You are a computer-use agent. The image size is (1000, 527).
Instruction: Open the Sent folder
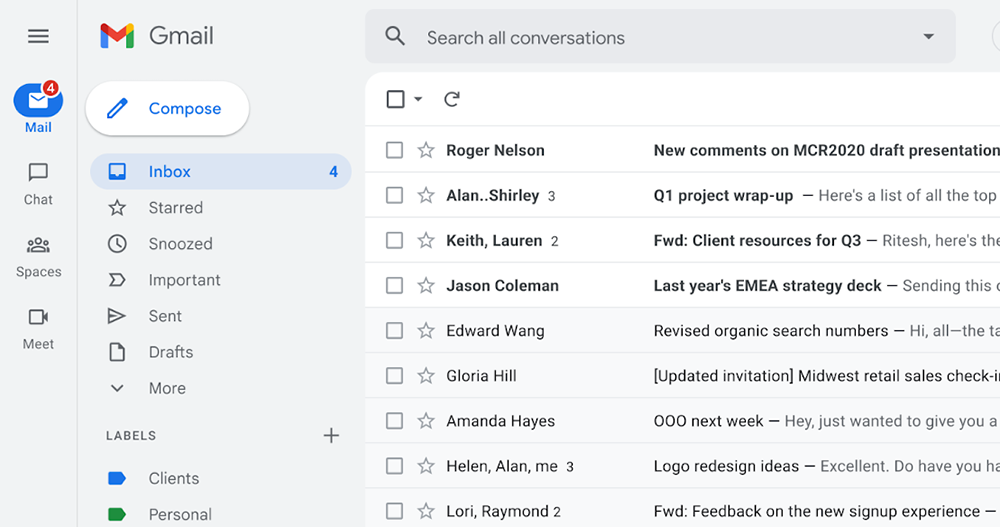pos(165,316)
